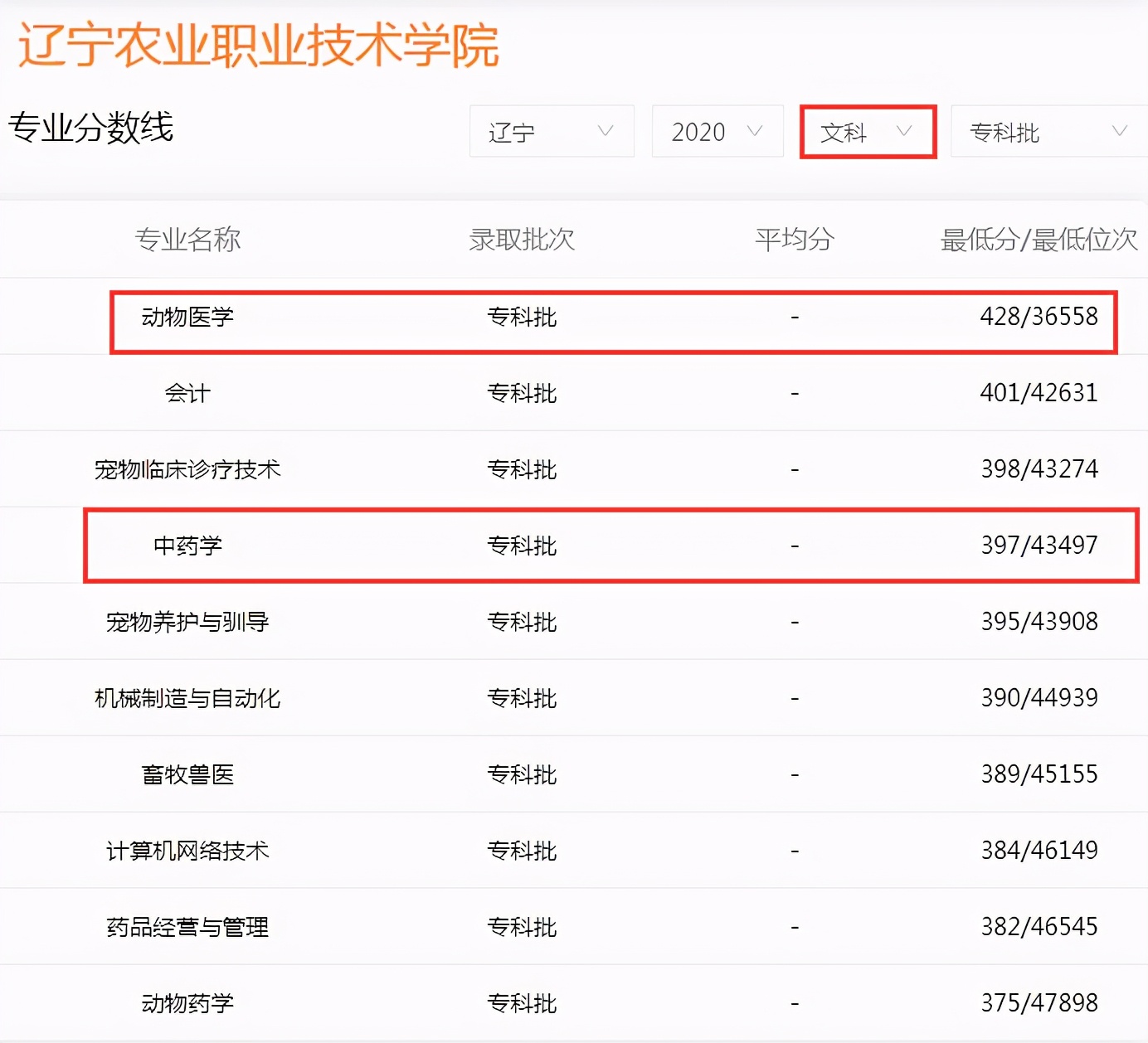This screenshot has height=1043, width=1148.
Task: Open the 辽宁 province dropdown
Action: 551,131
